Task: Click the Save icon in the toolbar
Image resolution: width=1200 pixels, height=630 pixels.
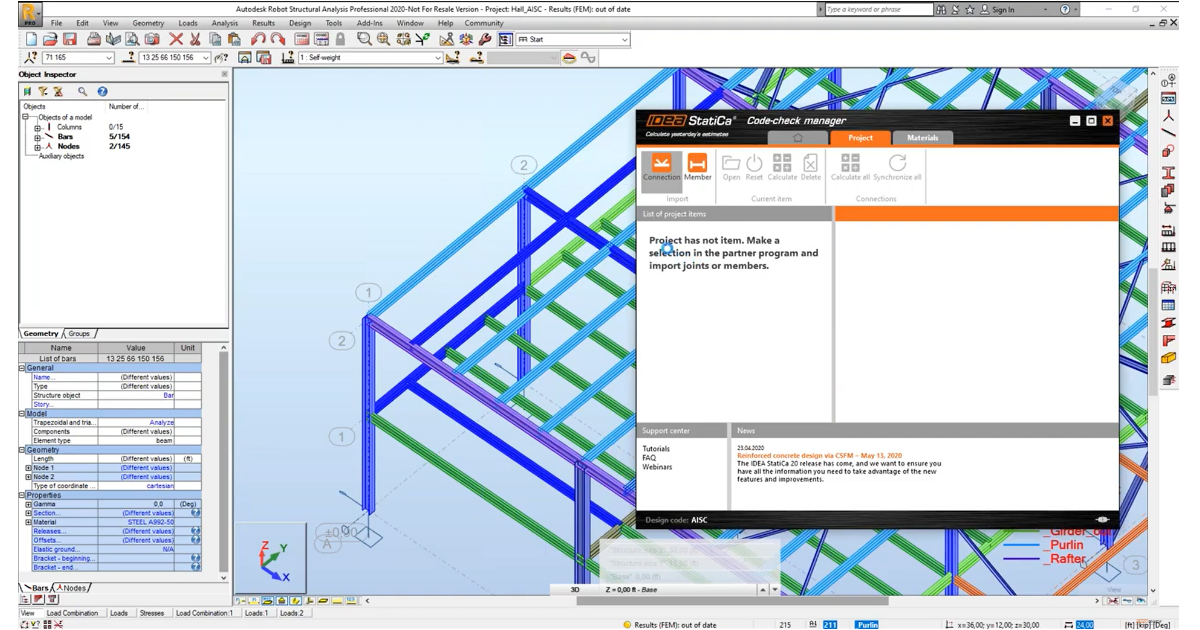Action: point(70,40)
